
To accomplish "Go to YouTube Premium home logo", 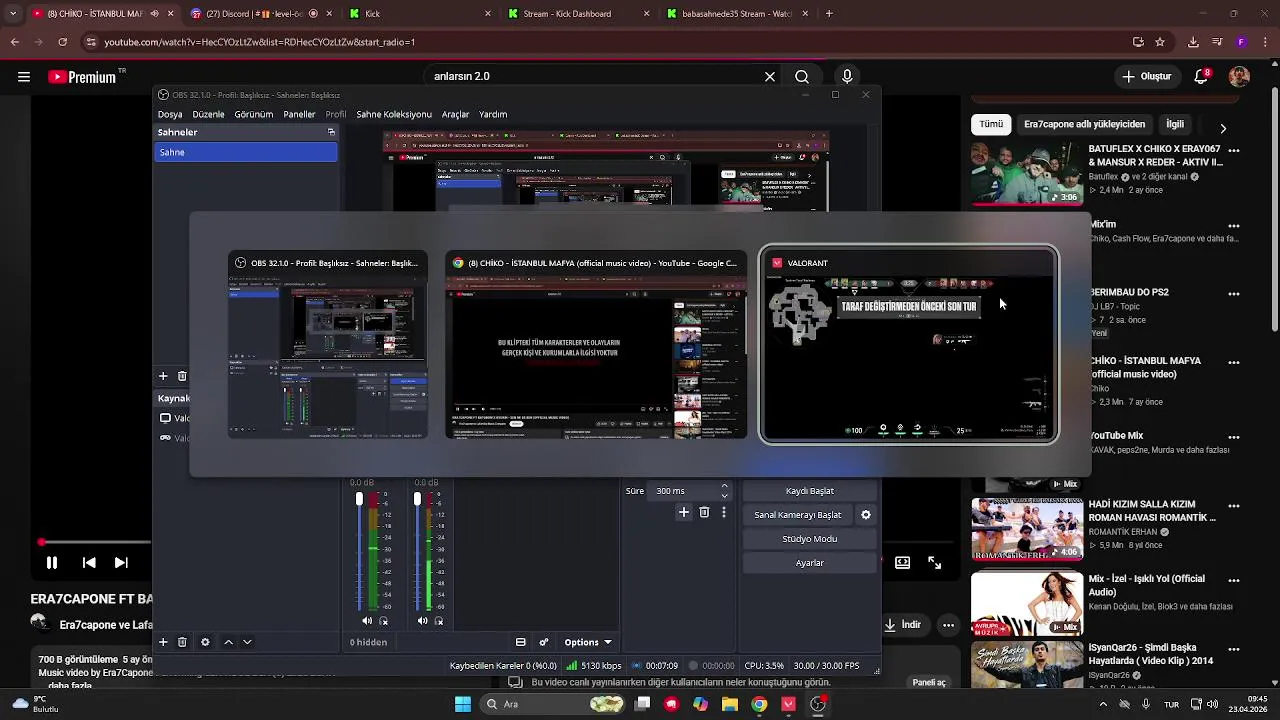I will 82,77.
